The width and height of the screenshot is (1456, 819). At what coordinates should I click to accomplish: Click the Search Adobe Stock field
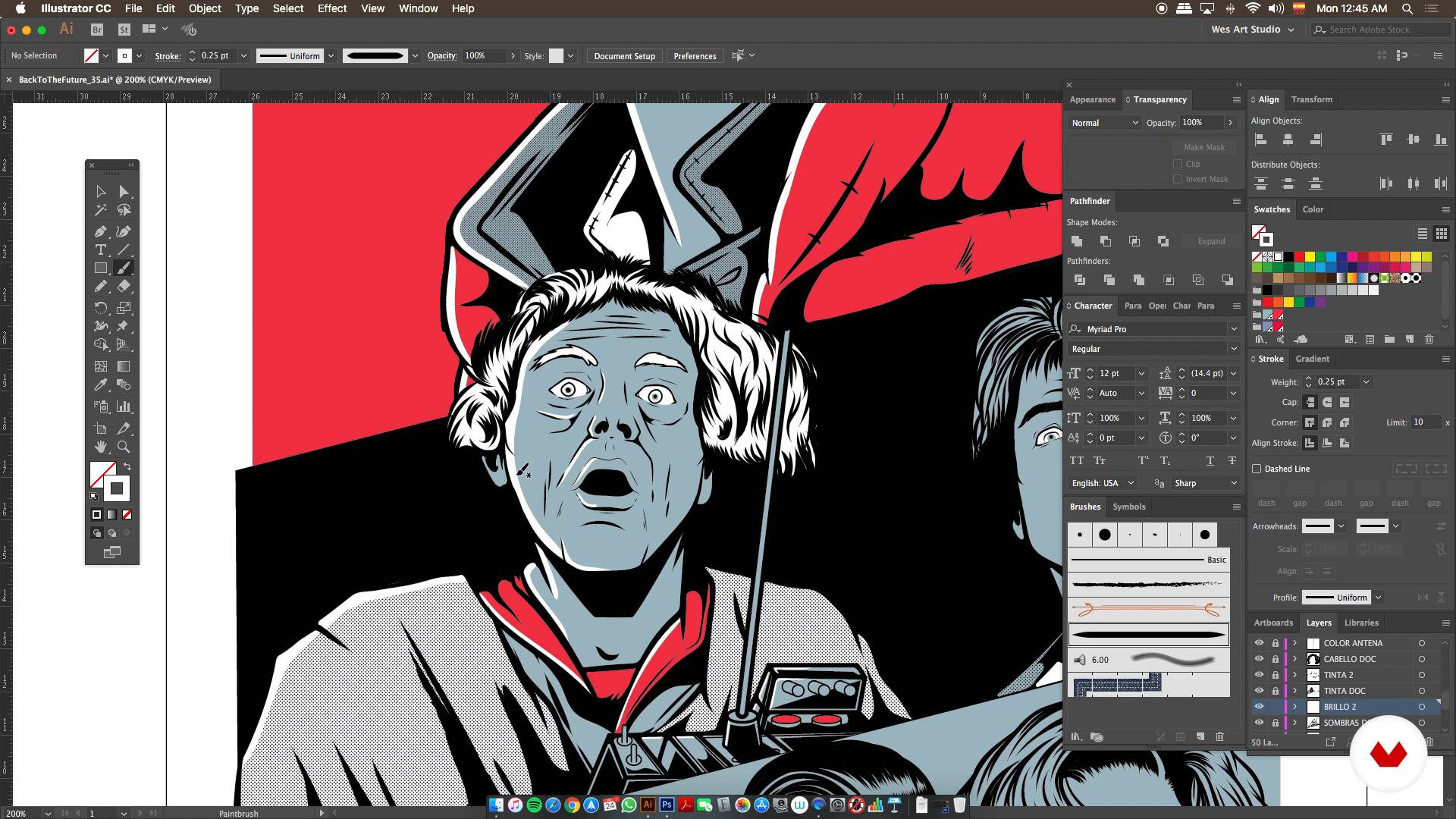click(x=1380, y=30)
